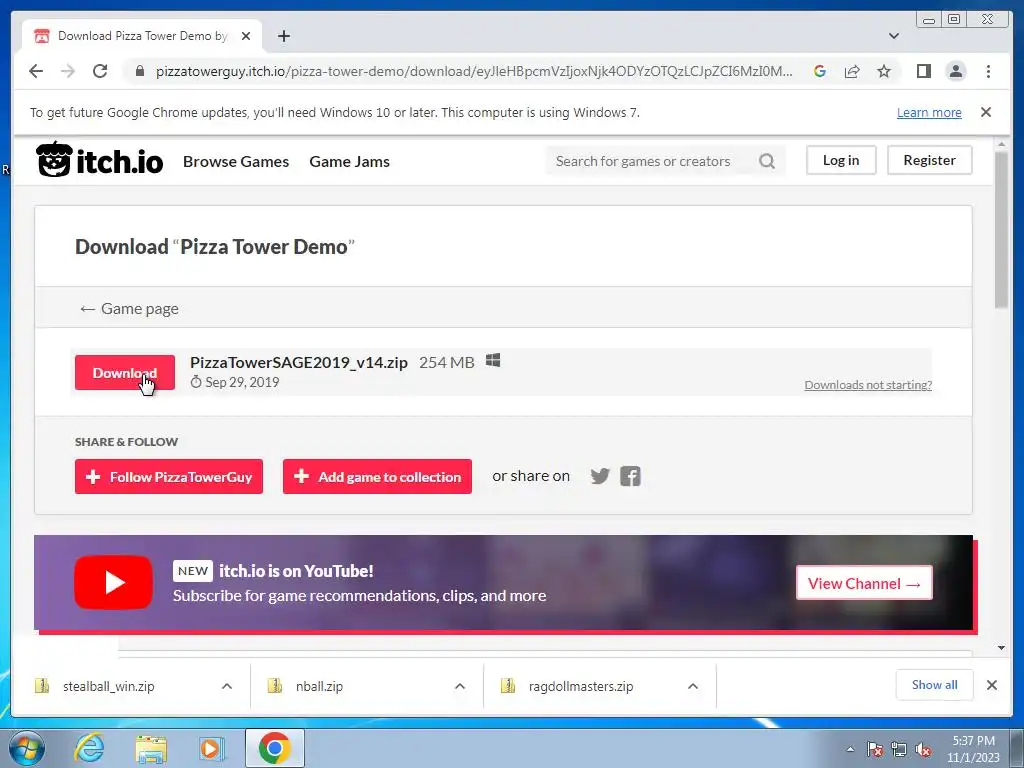Dismiss the Windows 7 update notice
The width and height of the screenshot is (1024, 768).
click(x=986, y=112)
